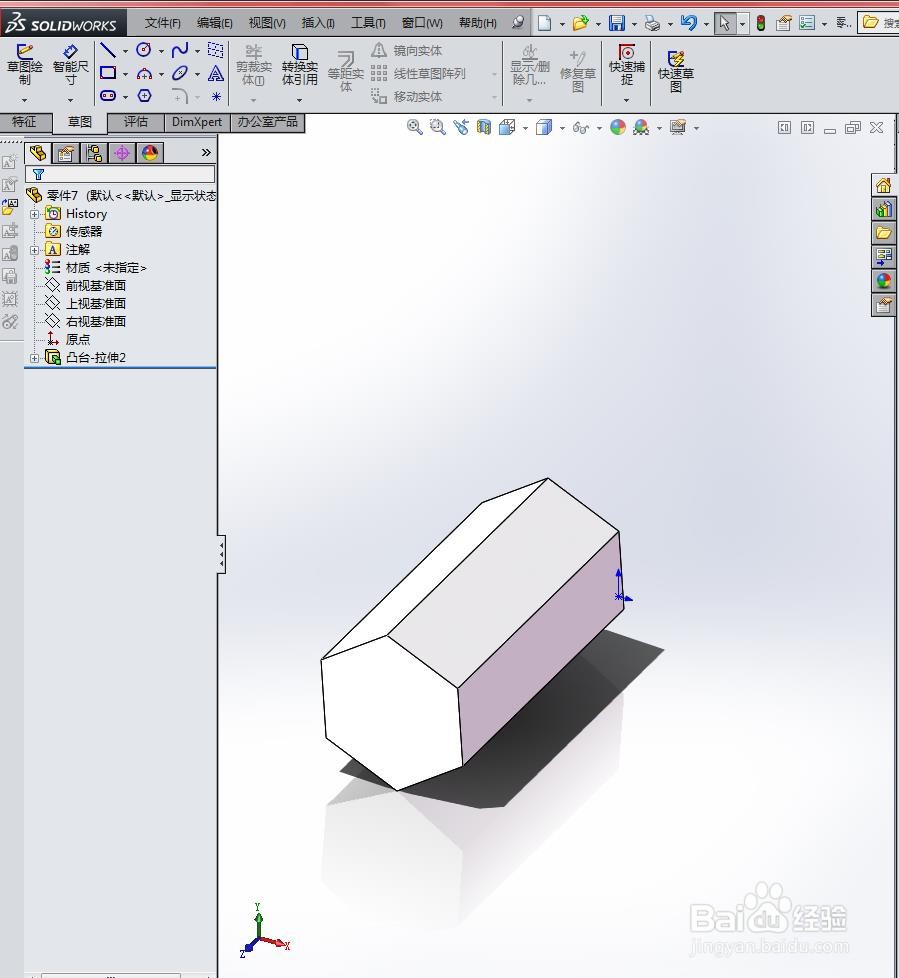Select the 智能尺寸 smart dimension tool
Screen dimensions: 899x978
click(70, 65)
